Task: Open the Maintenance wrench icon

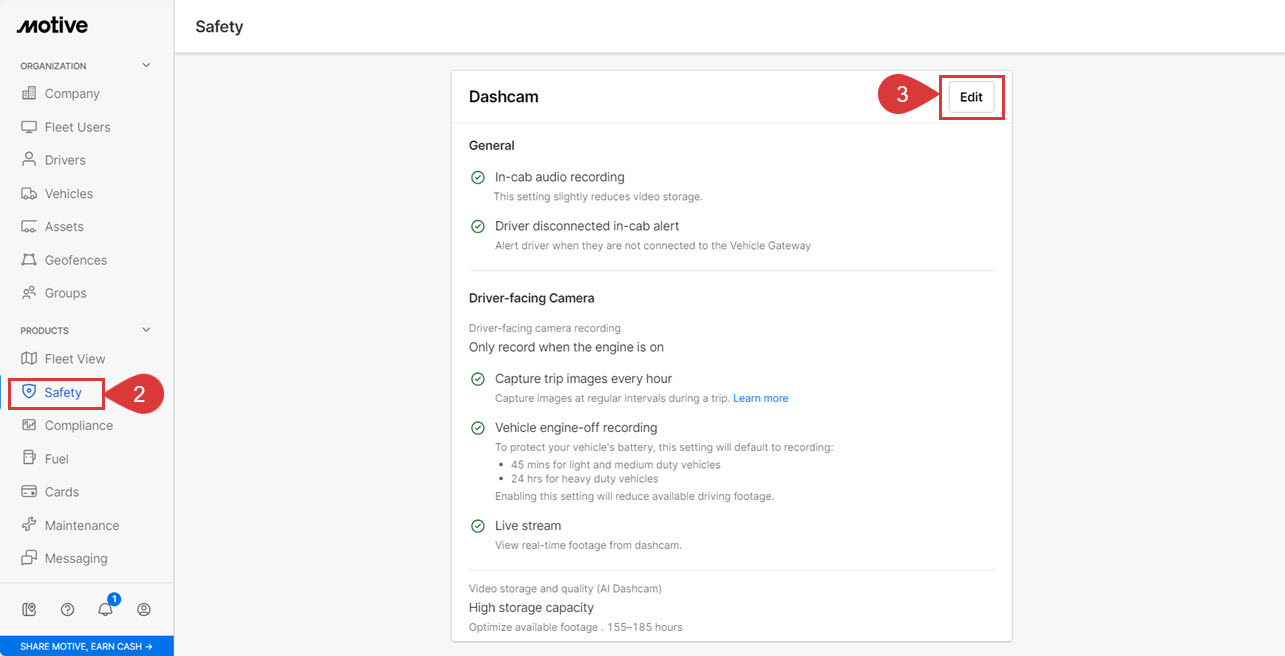Action: tap(29, 524)
